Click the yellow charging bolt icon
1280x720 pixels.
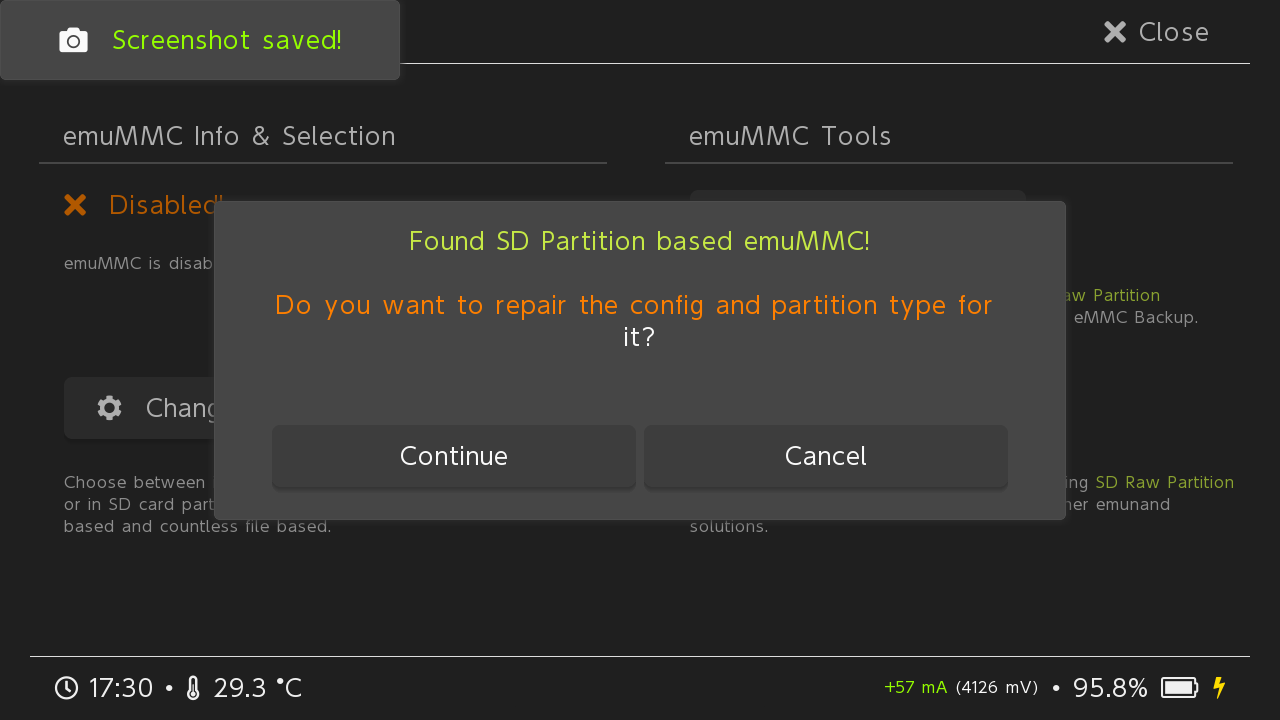[1218, 688]
